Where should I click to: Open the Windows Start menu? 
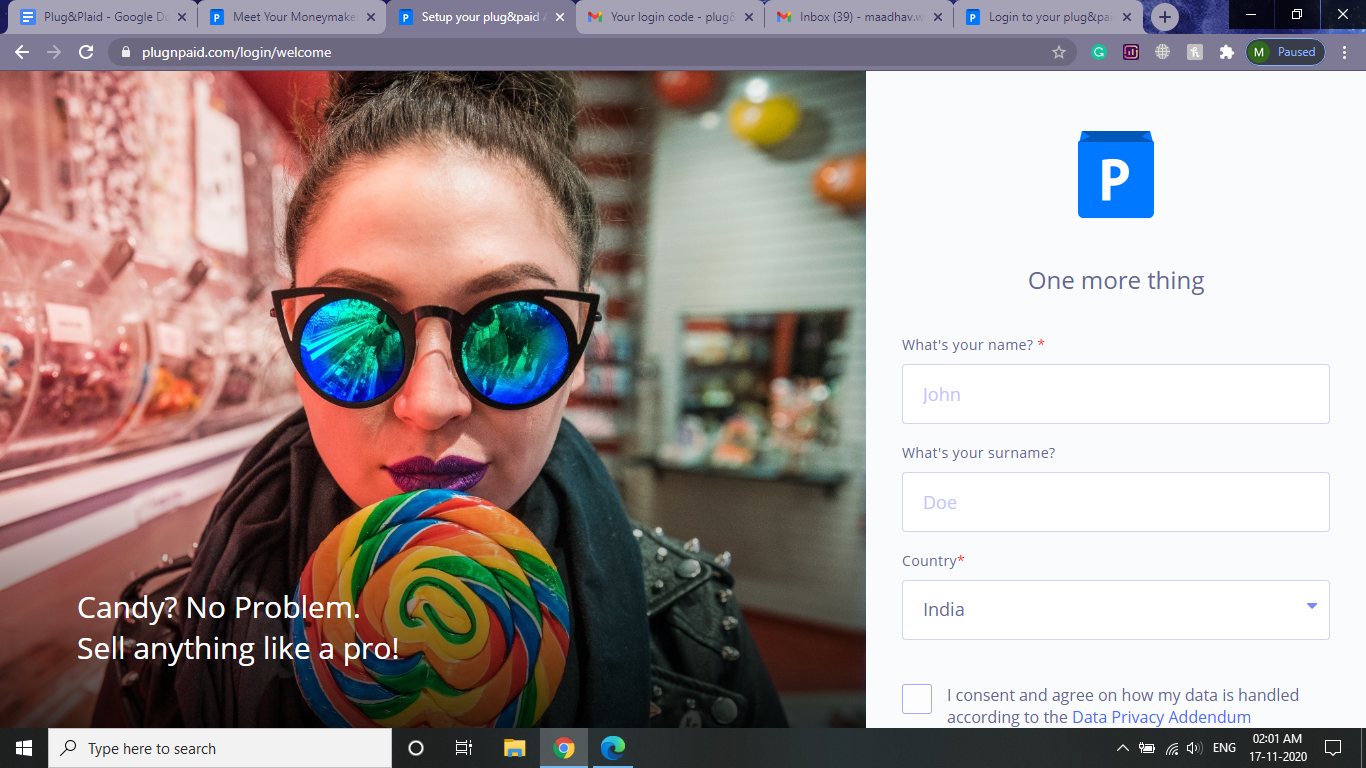tap(24, 748)
